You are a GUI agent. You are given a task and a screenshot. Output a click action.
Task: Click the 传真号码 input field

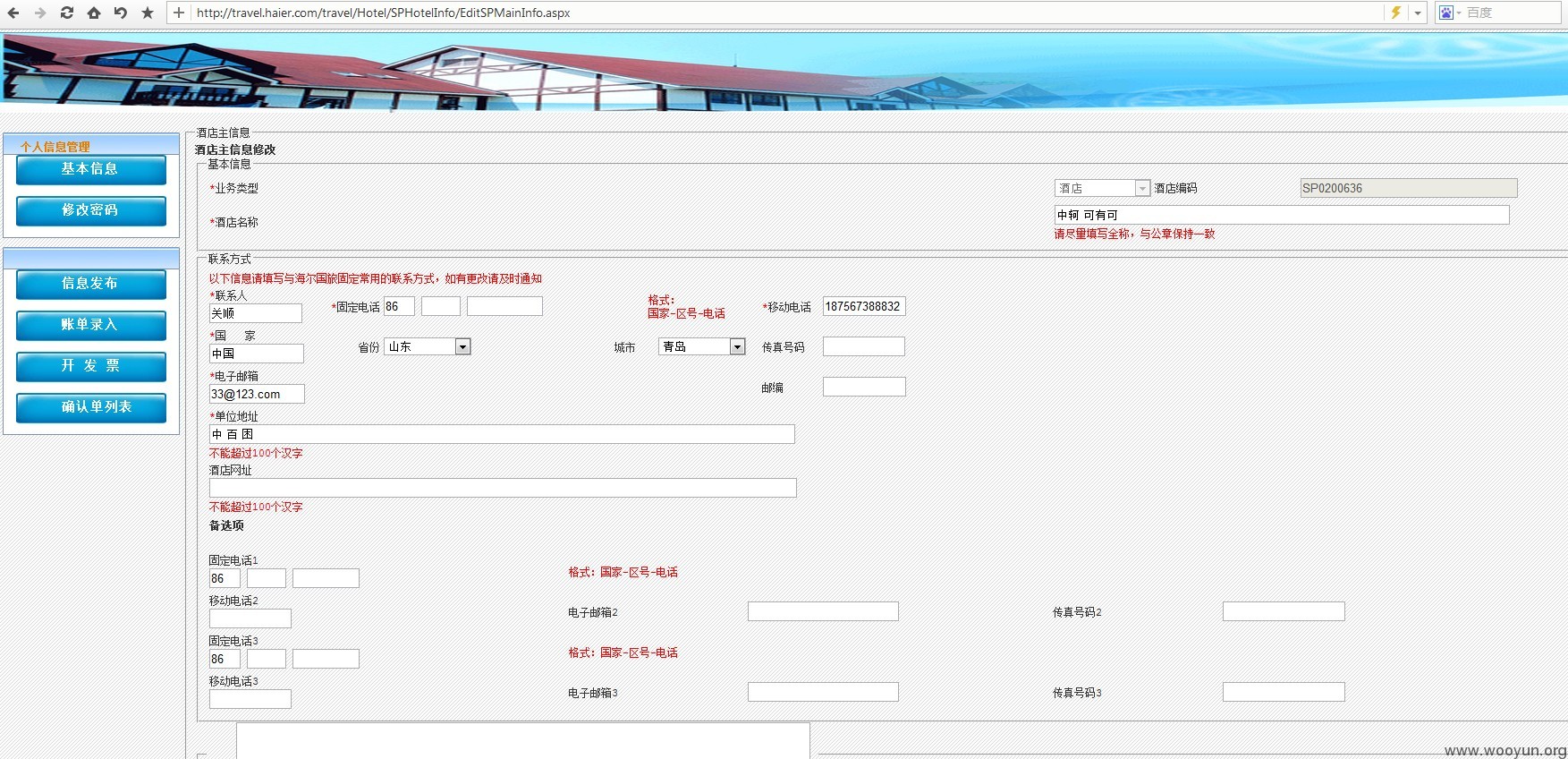(863, 346)
